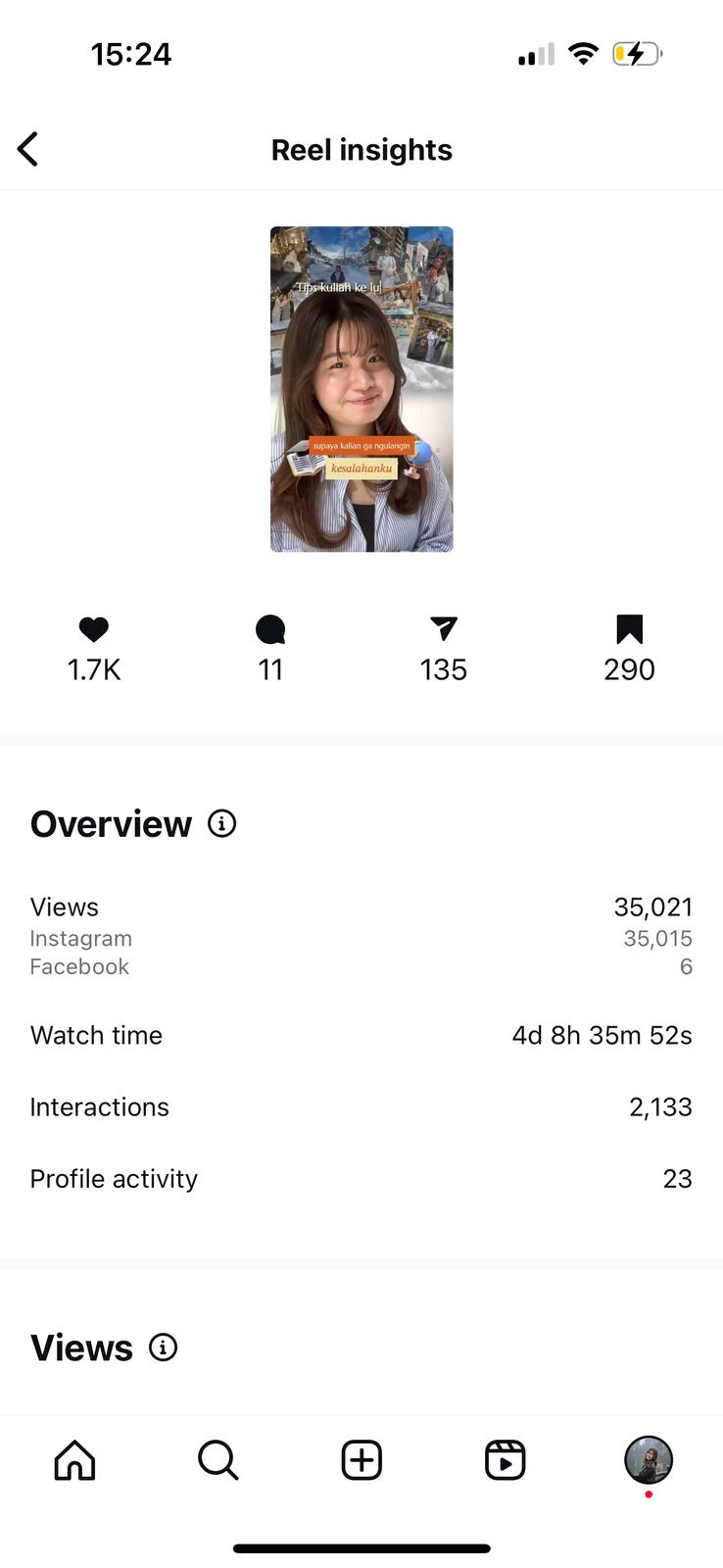This screenshot has width=723, height=1568.
Task: Tap the Profile activity row
Action: (x=361, y=1178)
